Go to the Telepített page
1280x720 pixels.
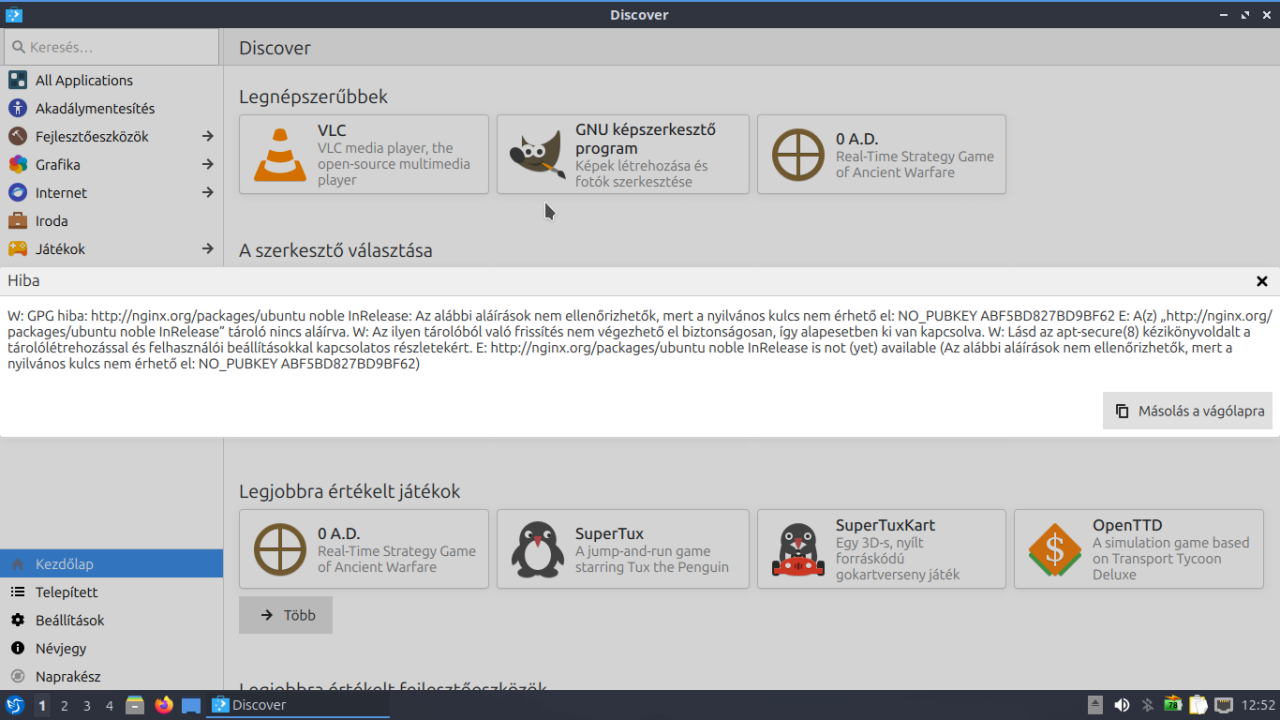click(x=111, y=592)
